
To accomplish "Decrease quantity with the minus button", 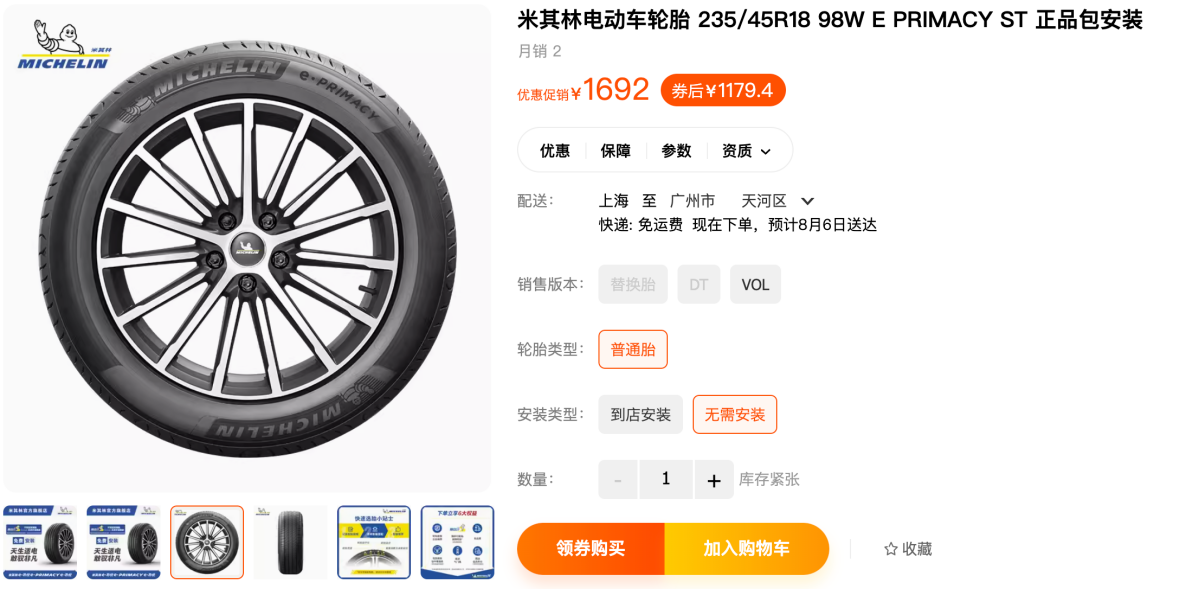I will coord(618,480).
